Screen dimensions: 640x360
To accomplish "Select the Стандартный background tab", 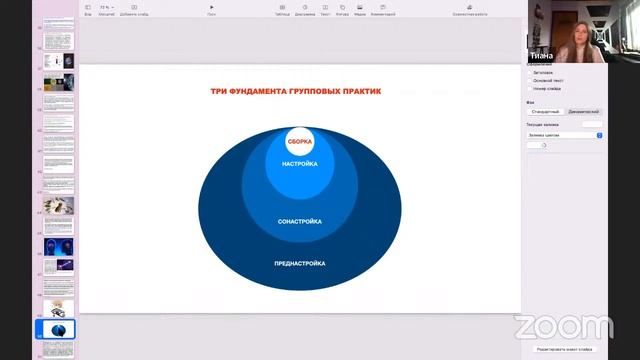I will [545, 111].
